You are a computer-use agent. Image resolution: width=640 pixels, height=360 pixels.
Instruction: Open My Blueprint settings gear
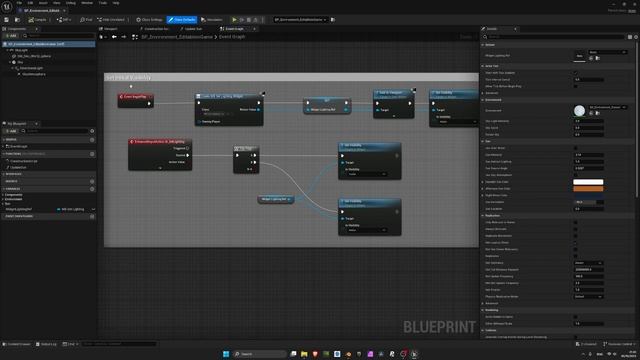(x=92, y=131)
